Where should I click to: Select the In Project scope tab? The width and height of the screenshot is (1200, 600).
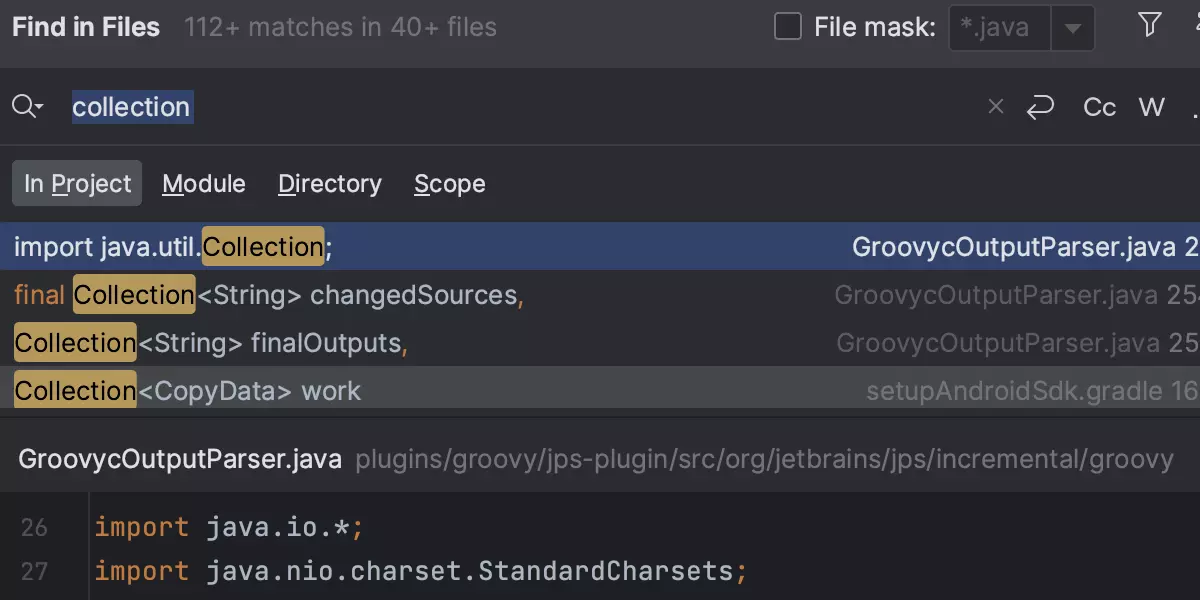click(x=77, y=184)
